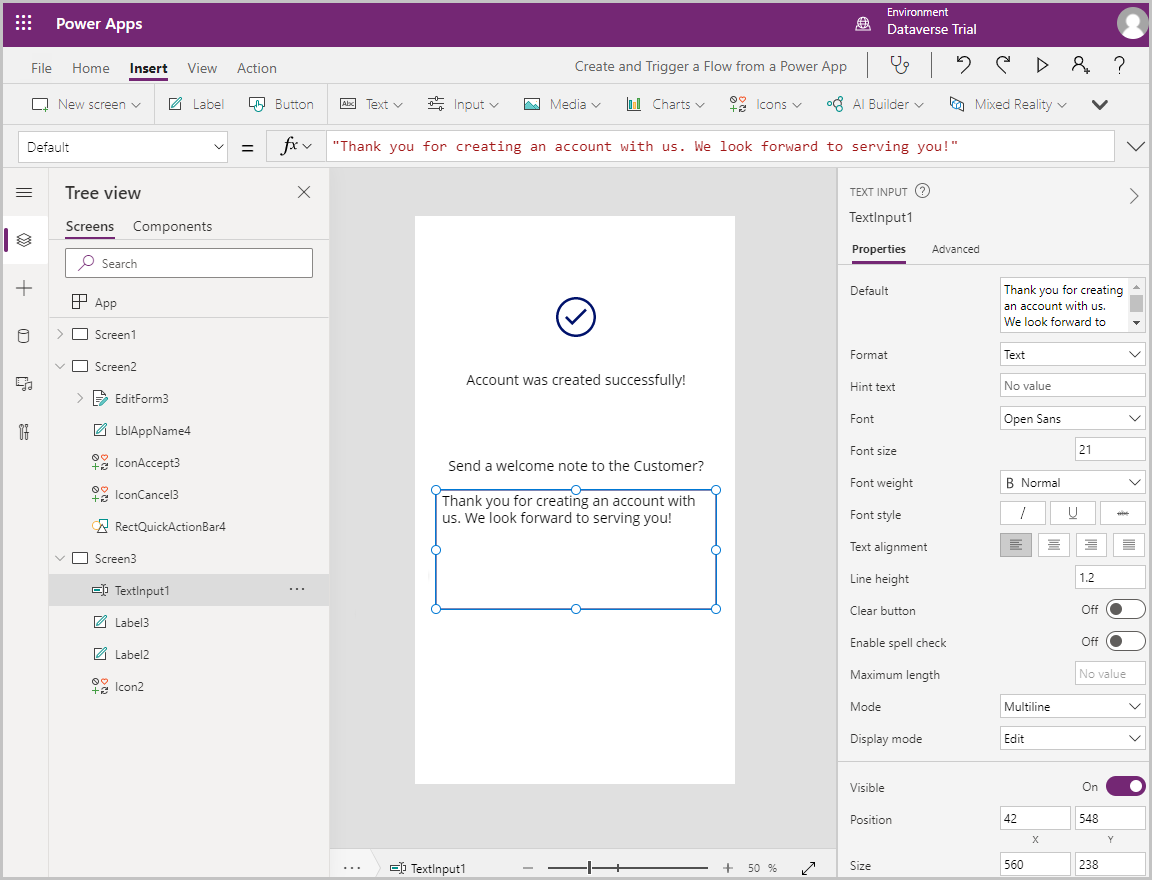Collapse Screen2 in the tree view

click(x=60, y=366)
